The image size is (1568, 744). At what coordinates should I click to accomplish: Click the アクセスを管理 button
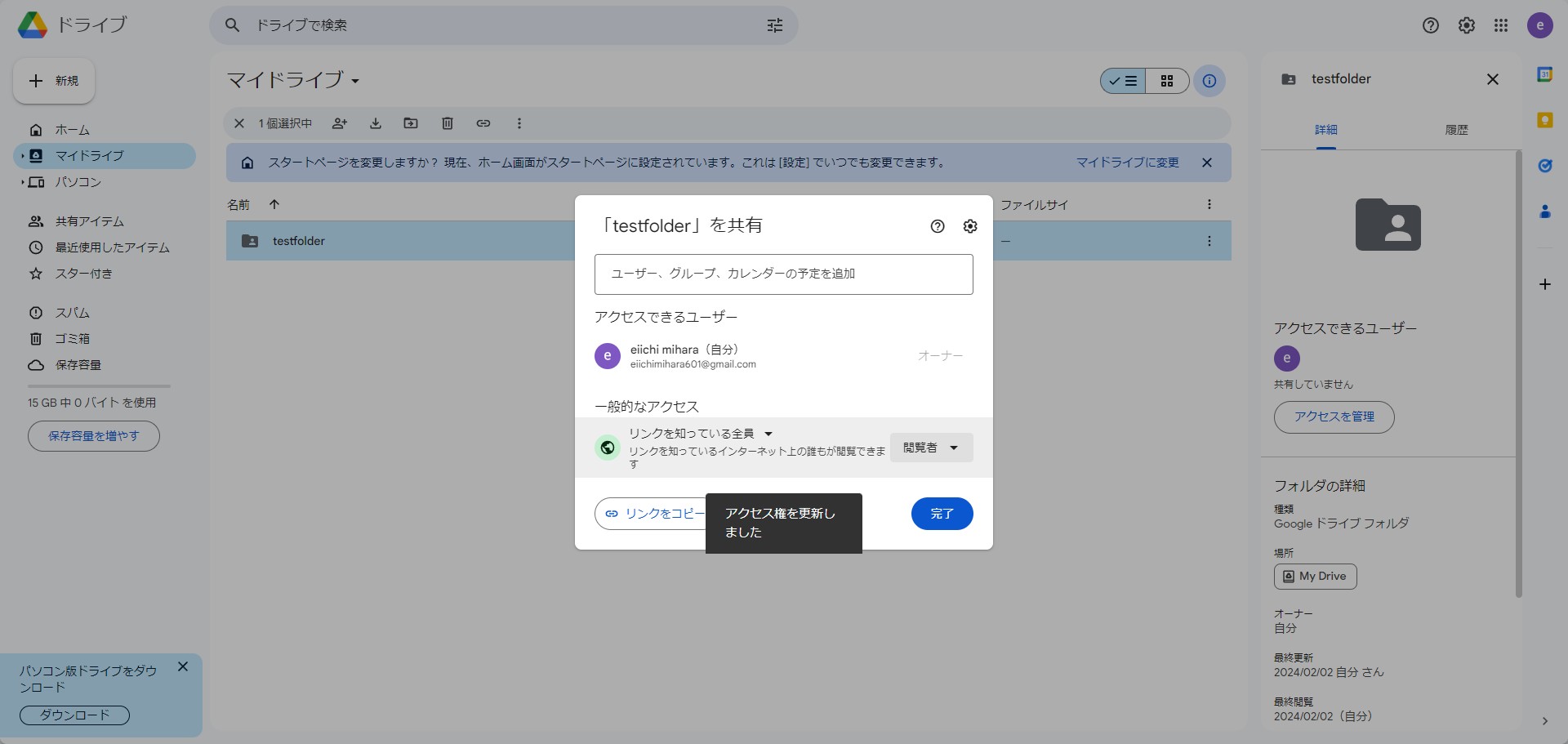point(1334,417)
